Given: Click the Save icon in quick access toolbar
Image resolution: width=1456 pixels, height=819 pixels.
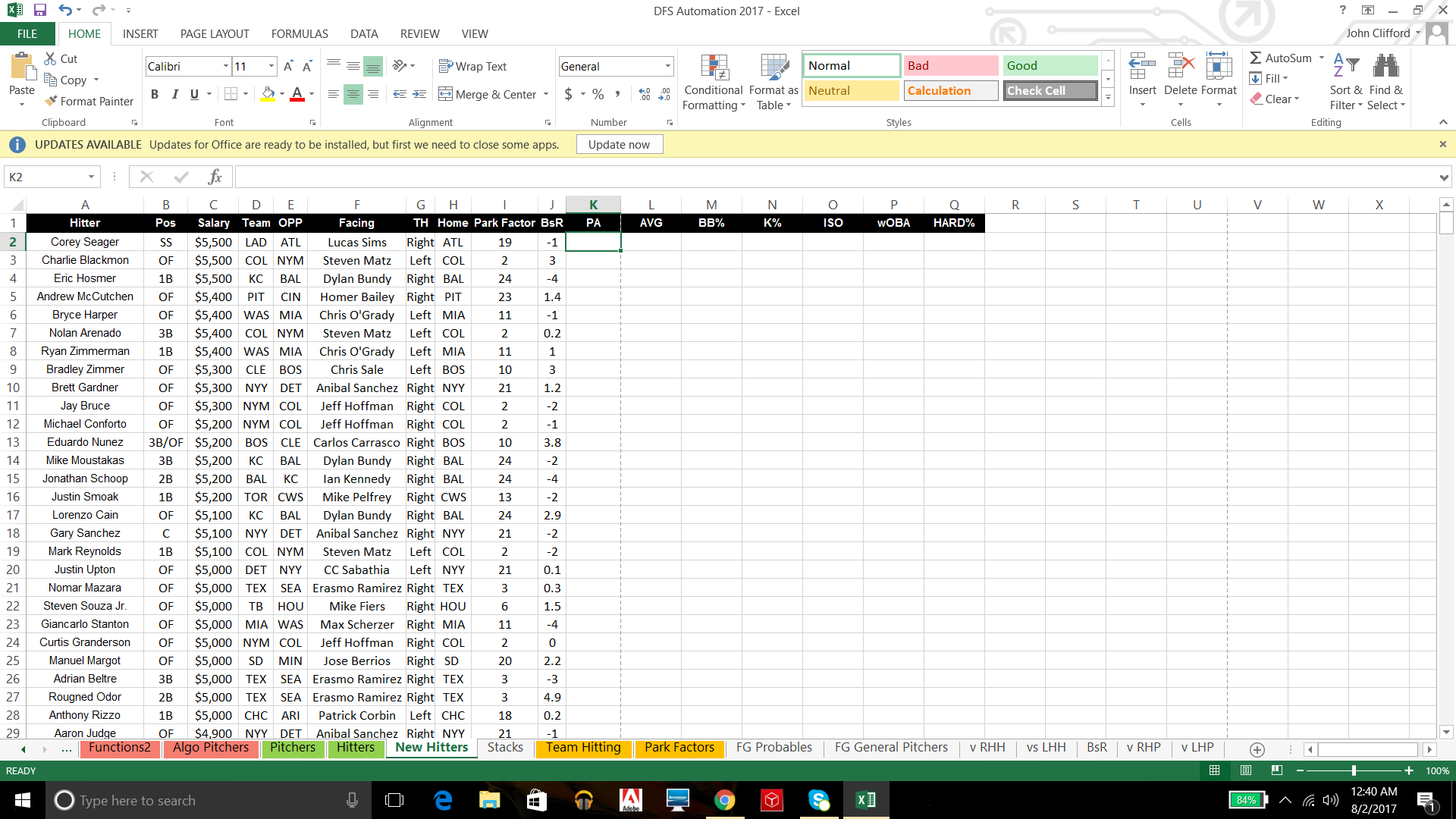Looking at the screenshot, I should coord(40,11).
